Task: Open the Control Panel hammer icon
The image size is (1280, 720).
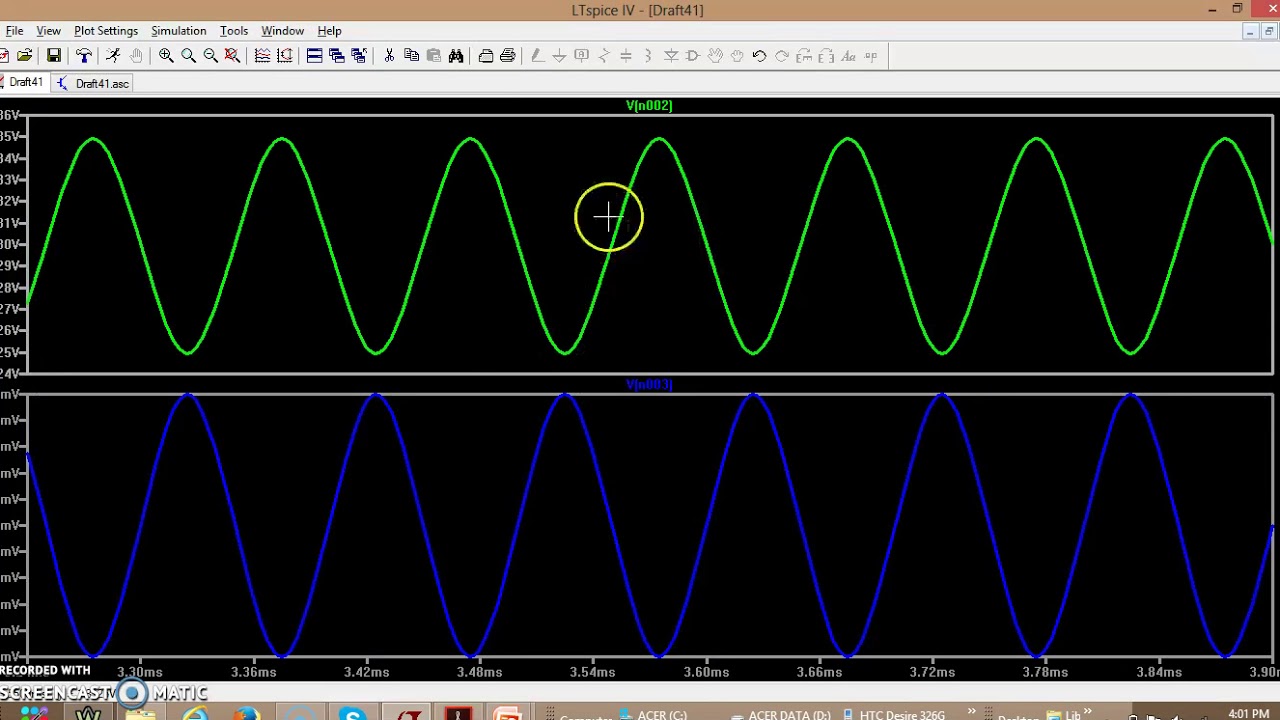Action: (84, 56)
